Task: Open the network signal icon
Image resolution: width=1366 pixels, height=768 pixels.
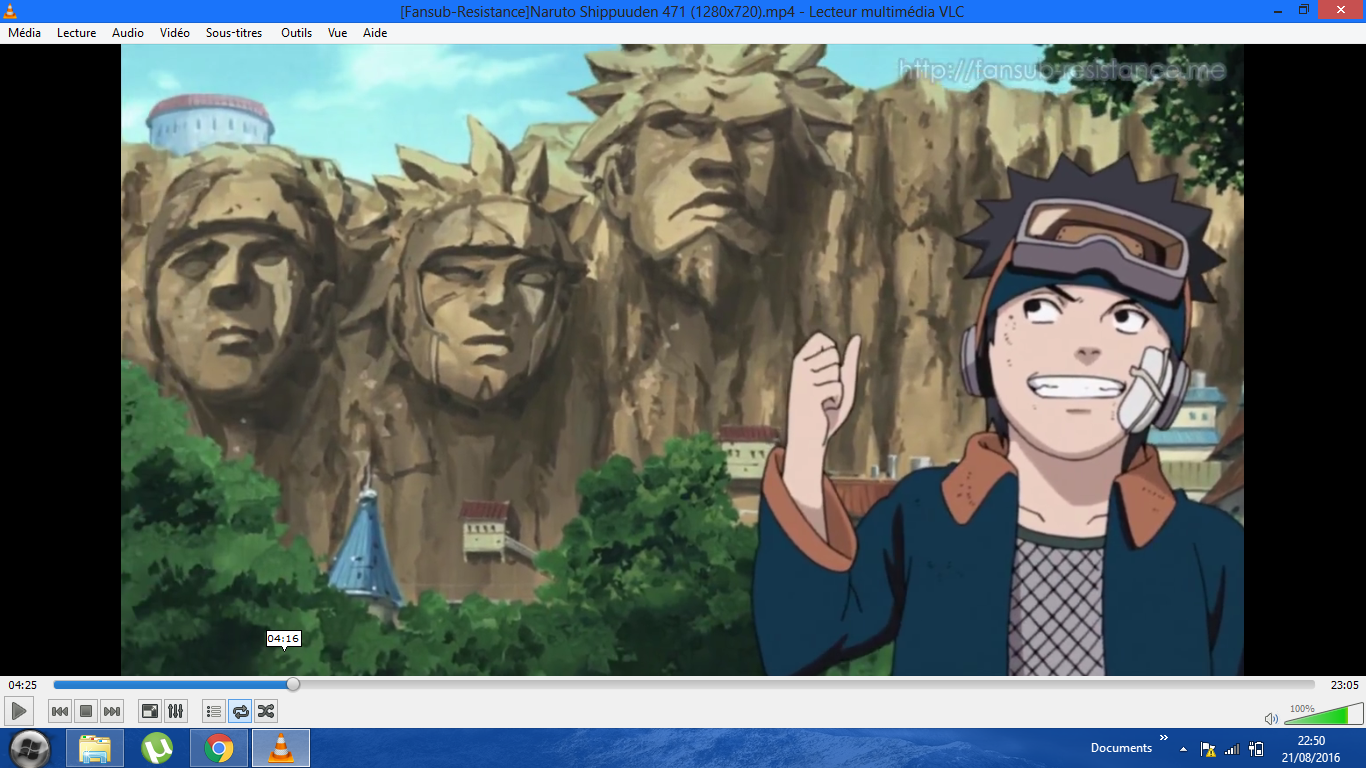Action: tap(1232, 749)
